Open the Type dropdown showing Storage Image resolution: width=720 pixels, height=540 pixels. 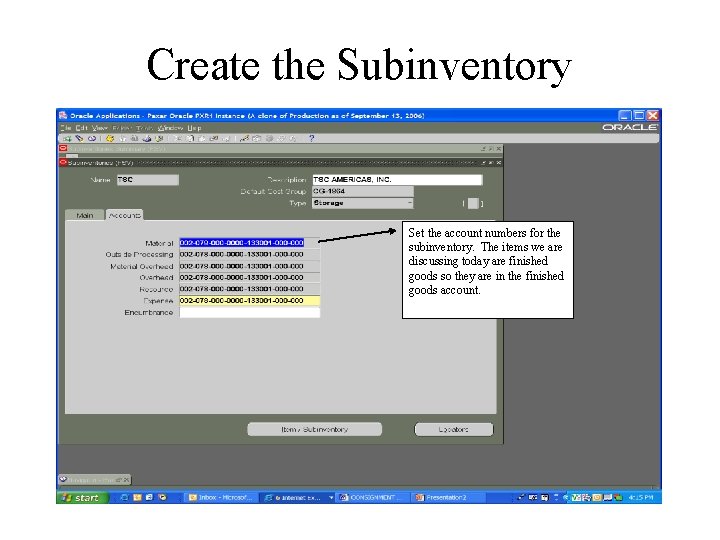363,202
